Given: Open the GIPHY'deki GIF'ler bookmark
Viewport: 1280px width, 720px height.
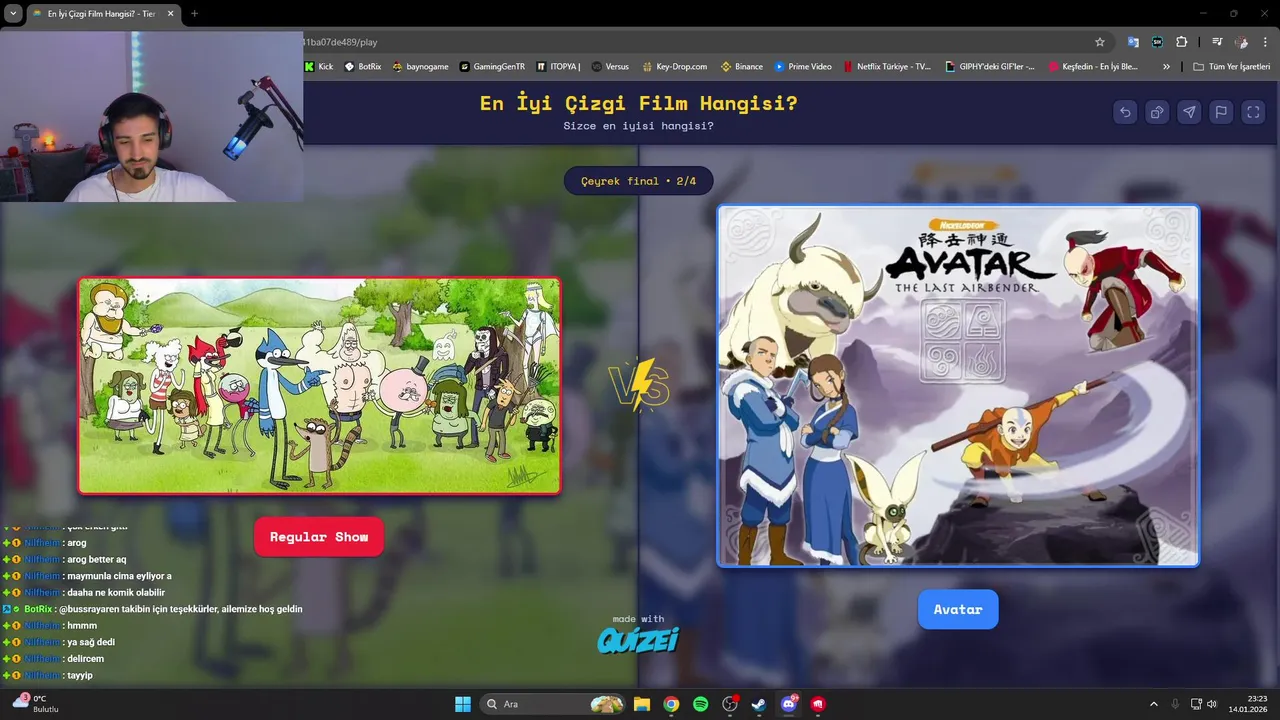Looking at the screenshot, I should pyautogui.click(x=990, y=67).
